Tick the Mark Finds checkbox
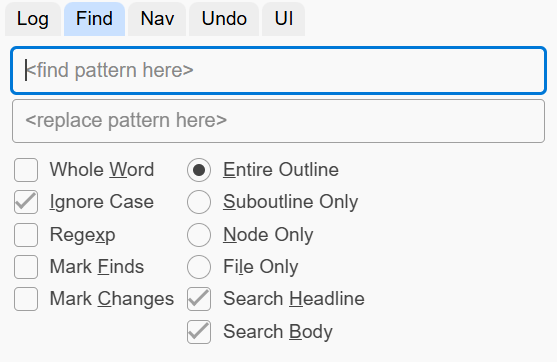The width and height of the screenshot is (557, 362). click(26, 267)
